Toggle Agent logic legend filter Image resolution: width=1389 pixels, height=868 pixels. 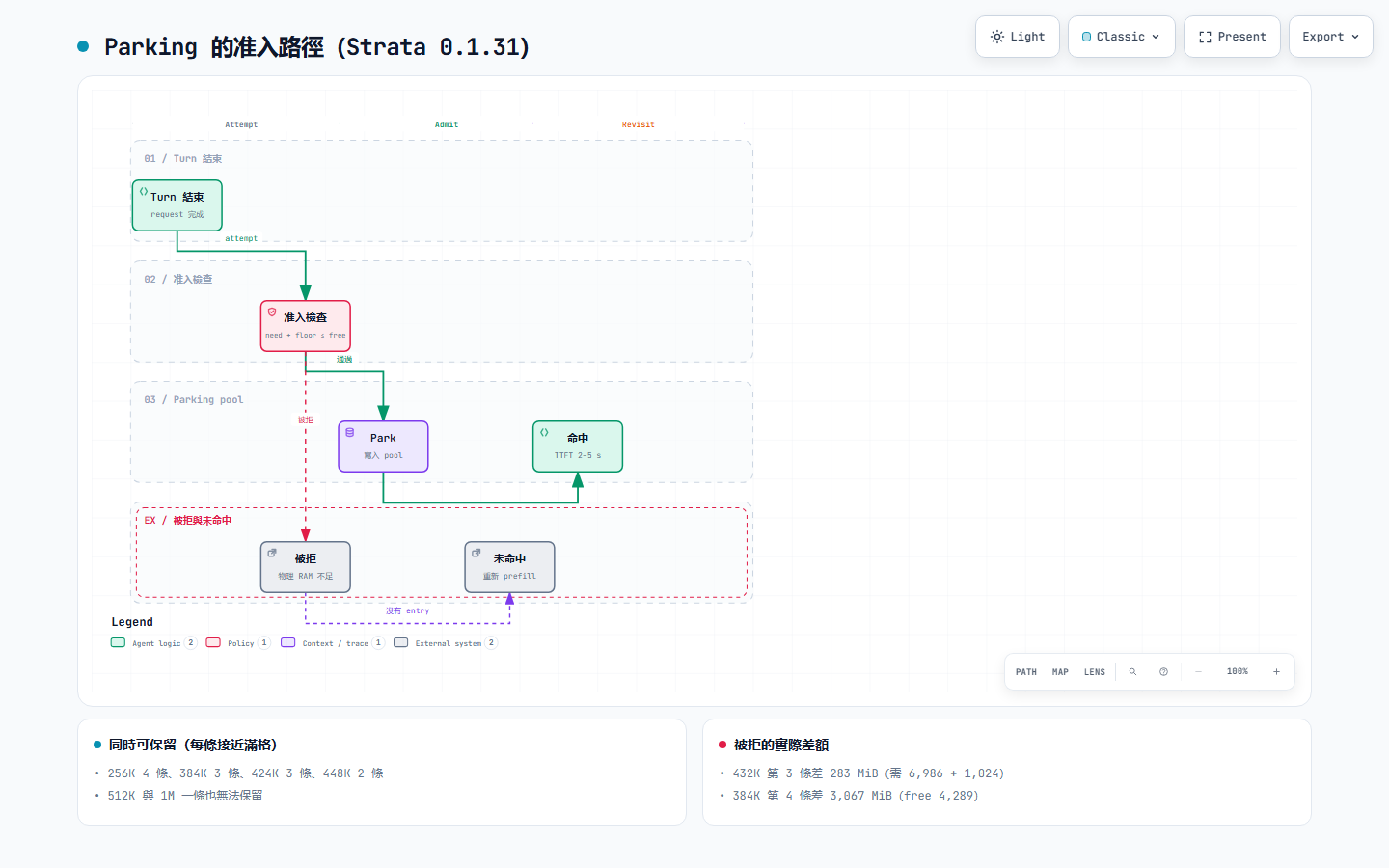click(x=154, y=643)
